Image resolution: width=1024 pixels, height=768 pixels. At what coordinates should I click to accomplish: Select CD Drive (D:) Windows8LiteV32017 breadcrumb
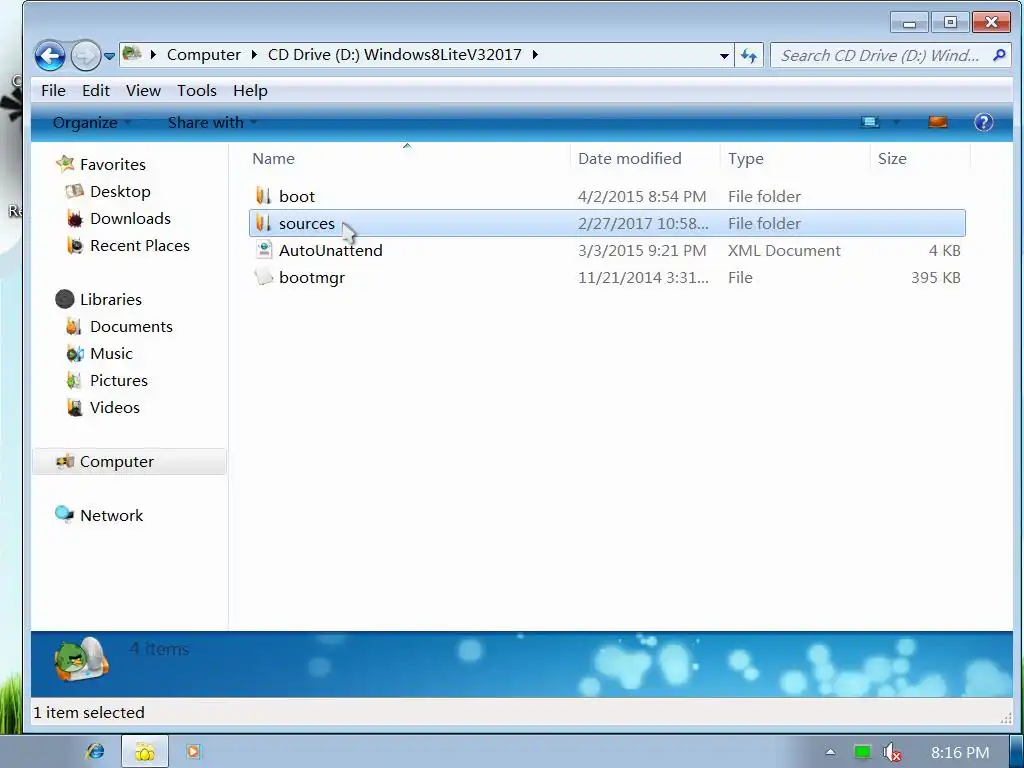point(394,55)
